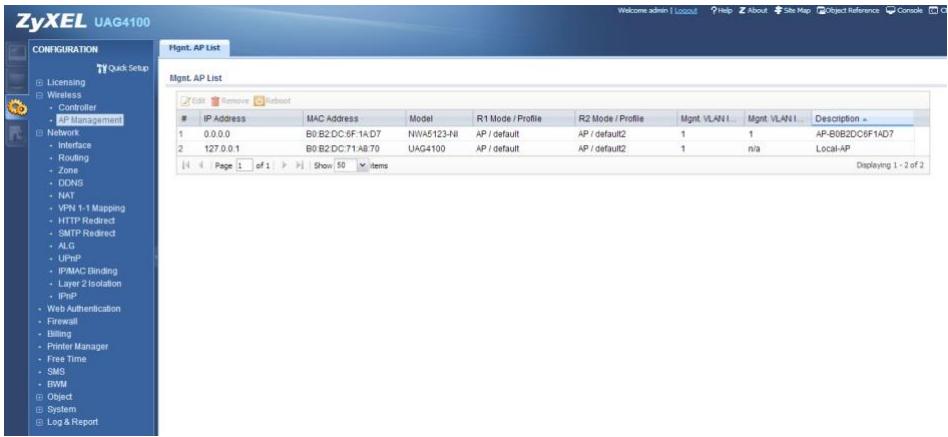Click the Remove trash icon

point(214,101)
